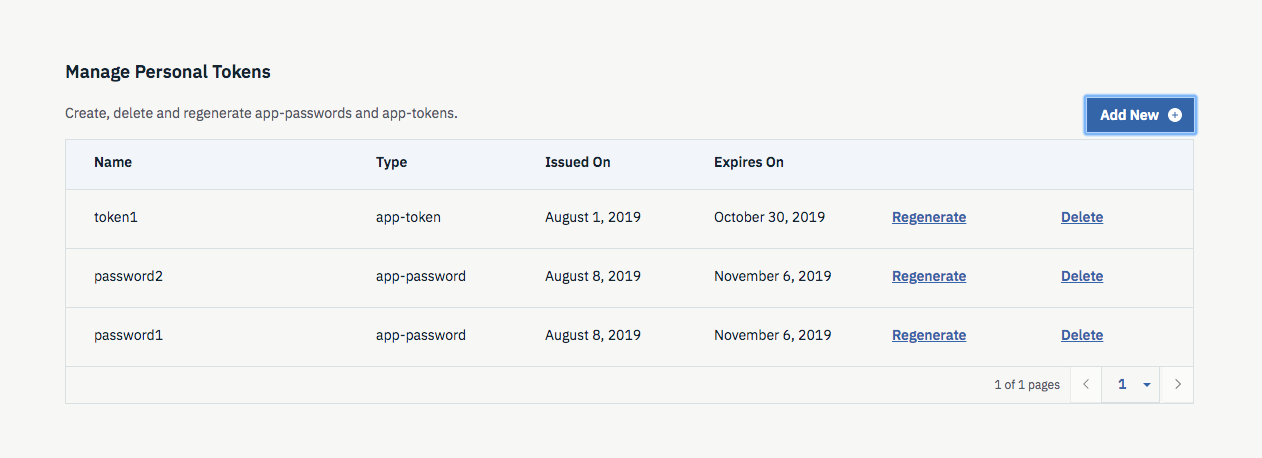The image size is (1262, 458).
Task: Click the Expires On column header
Action: [749, 162]
